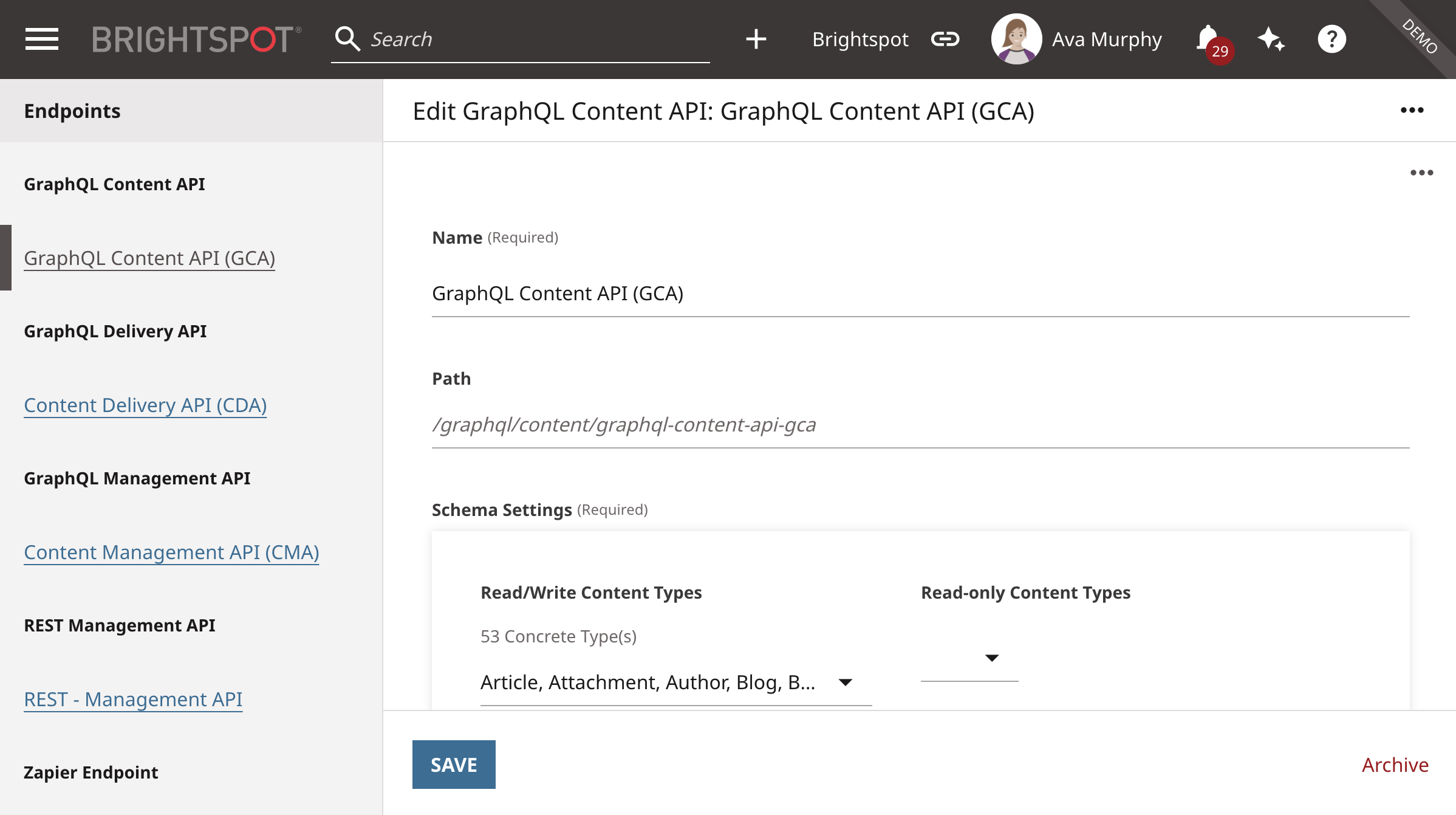The width and height of the screenshot is (1456, 815).
Task: Click REST Management API section heading
Action: (x=119, y=625)
